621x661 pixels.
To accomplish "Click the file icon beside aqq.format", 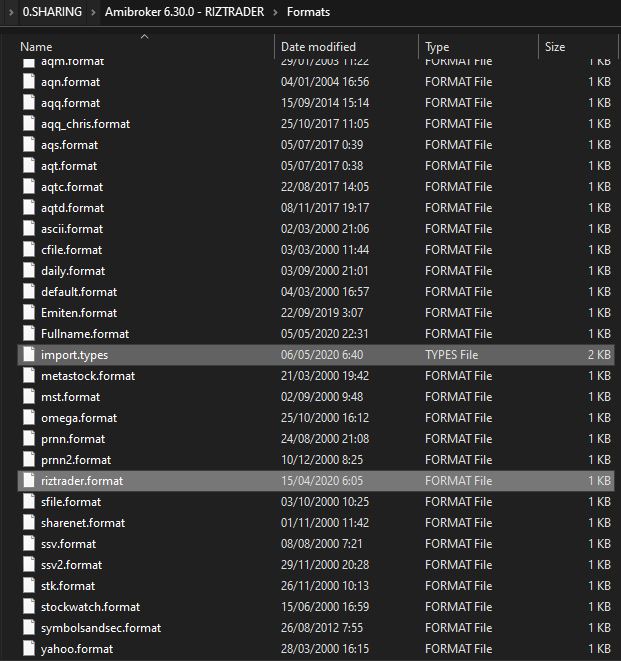I will 29,102.
